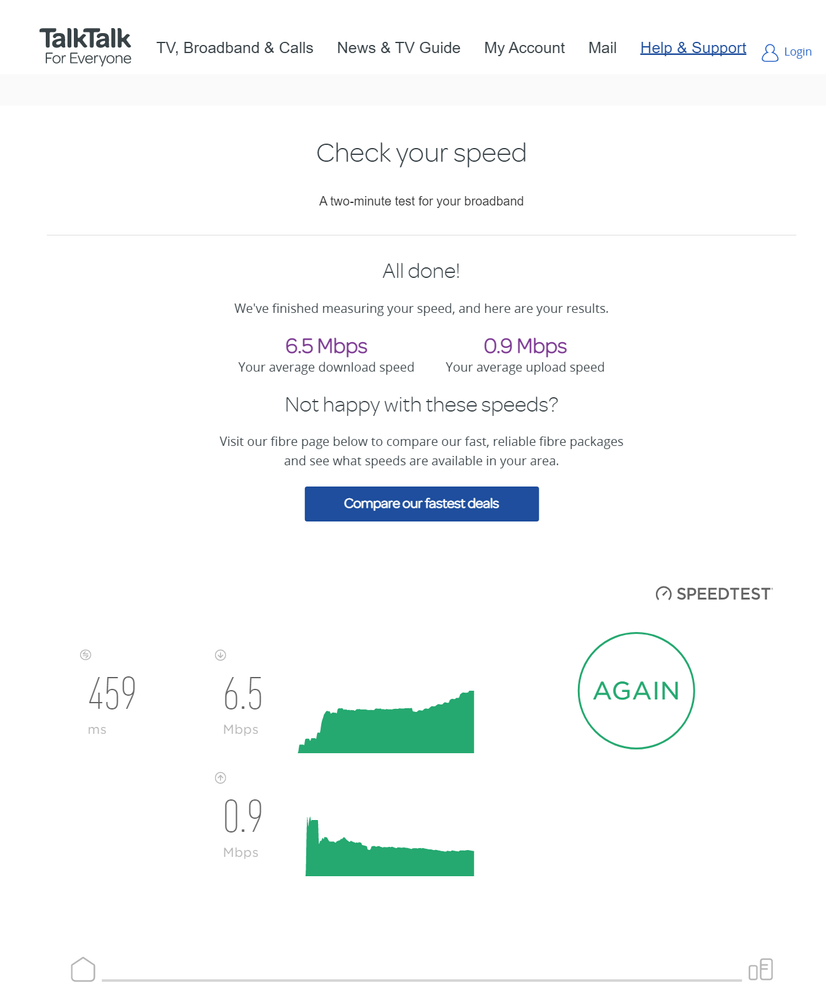Click the connection line between home and server

pos(422,980)
